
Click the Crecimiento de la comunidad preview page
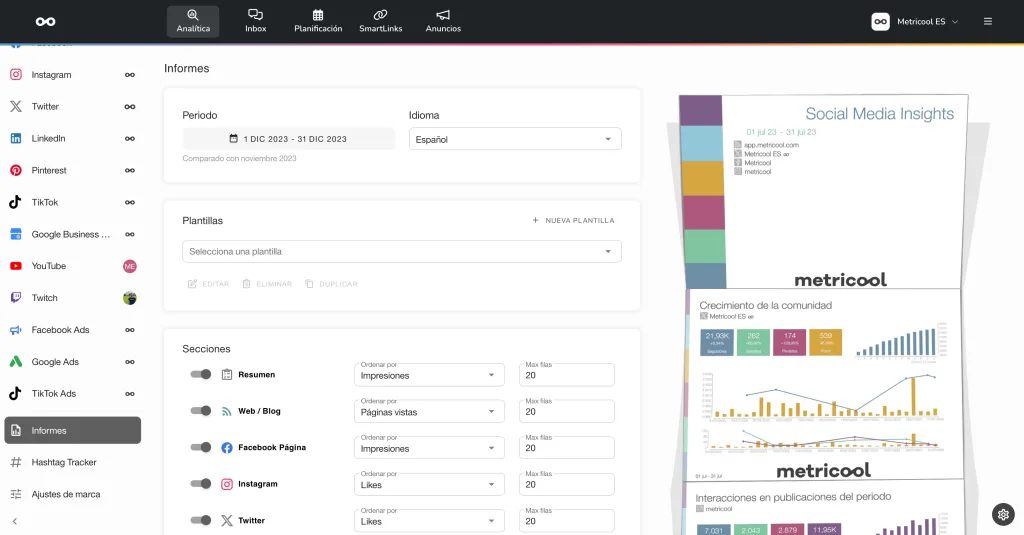[x=824, y=385]
